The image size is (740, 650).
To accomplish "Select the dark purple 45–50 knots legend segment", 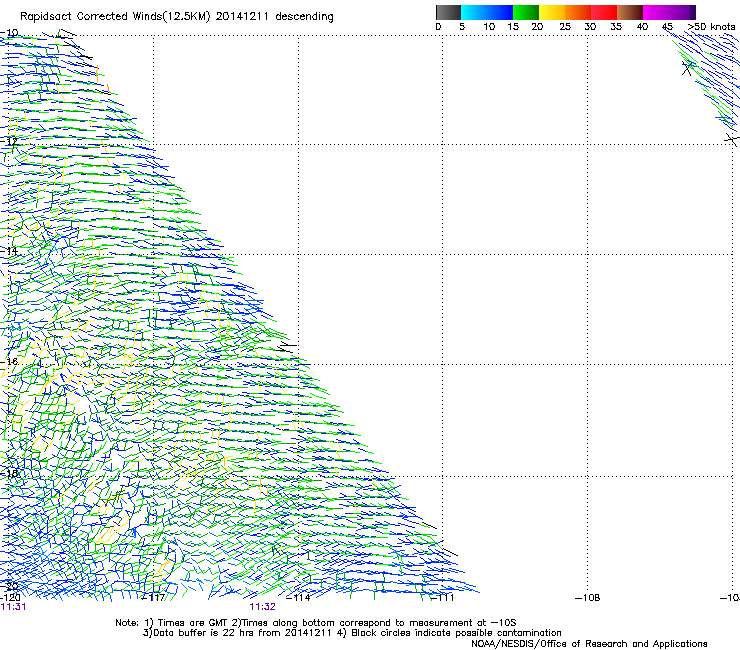I will point(682,12).
